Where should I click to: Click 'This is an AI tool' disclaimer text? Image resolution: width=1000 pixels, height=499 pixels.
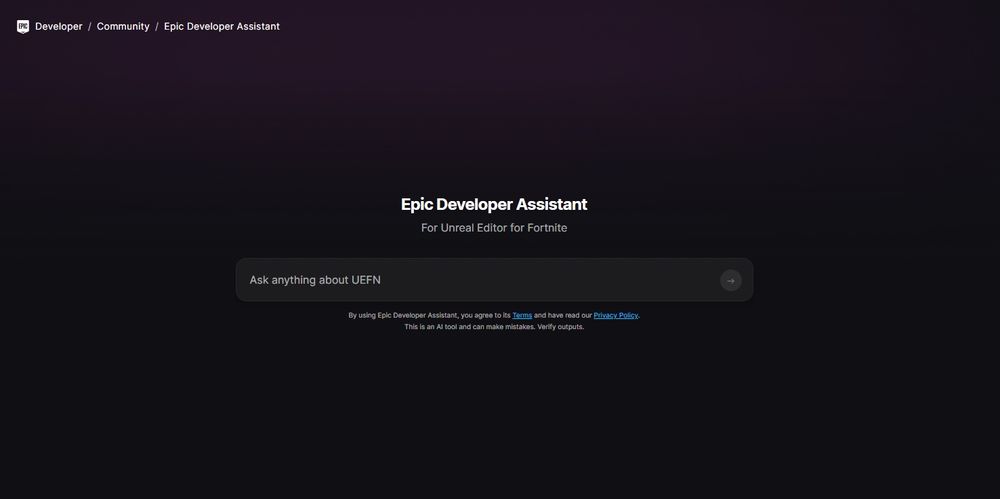[x=494, y=327]
